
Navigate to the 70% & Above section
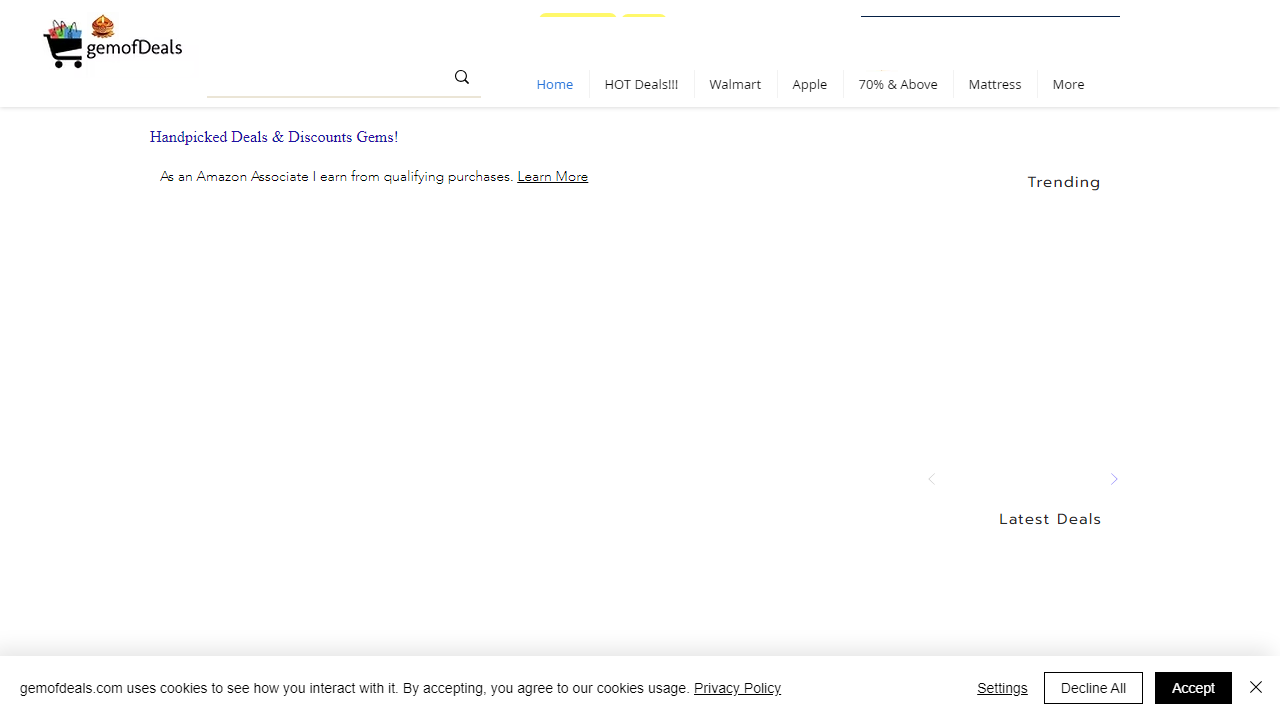pyautogui.click(x=897, y=84)
